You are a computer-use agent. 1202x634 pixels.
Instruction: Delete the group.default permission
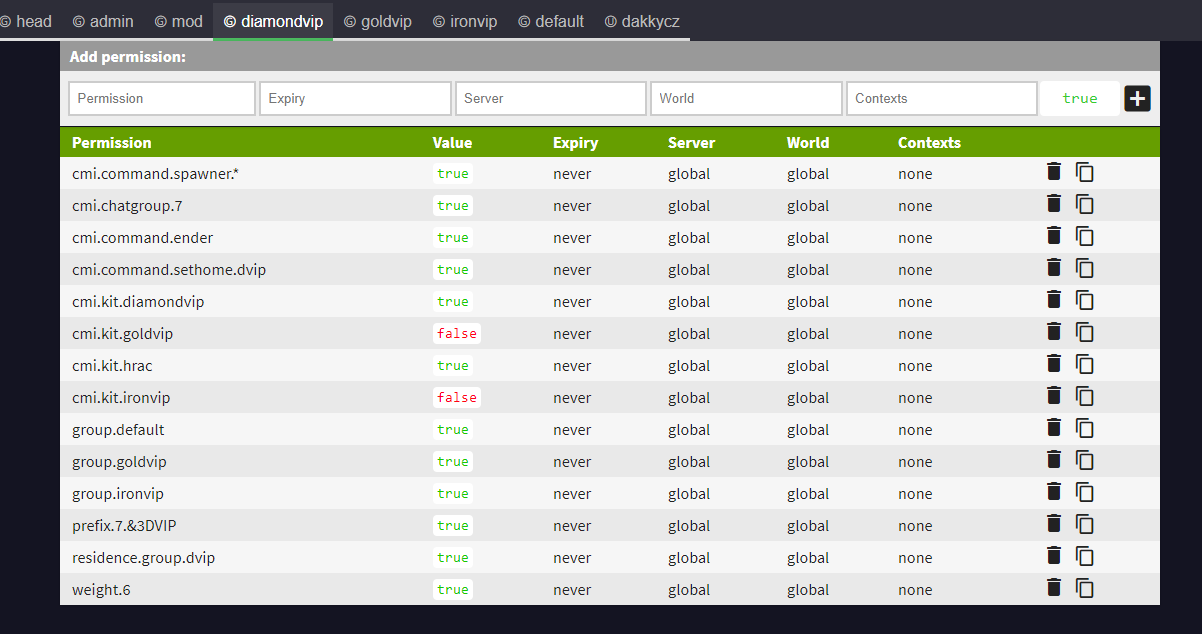[1053, 428]
